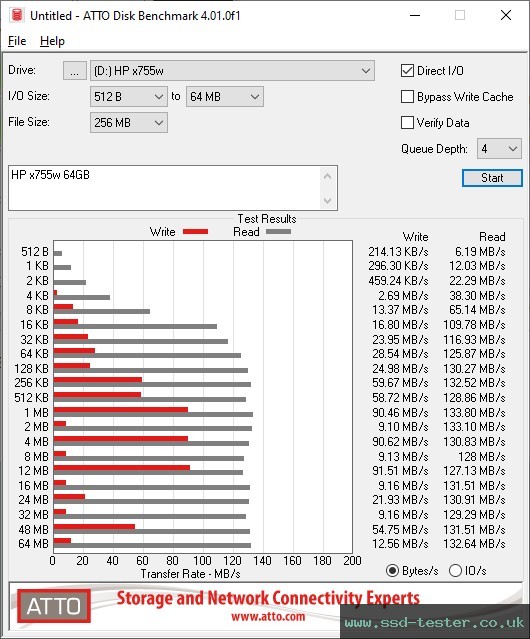This screenshot has width=530, height=639.
Task: Click the write value 54.75 MB/s
Action: point(400,529)
